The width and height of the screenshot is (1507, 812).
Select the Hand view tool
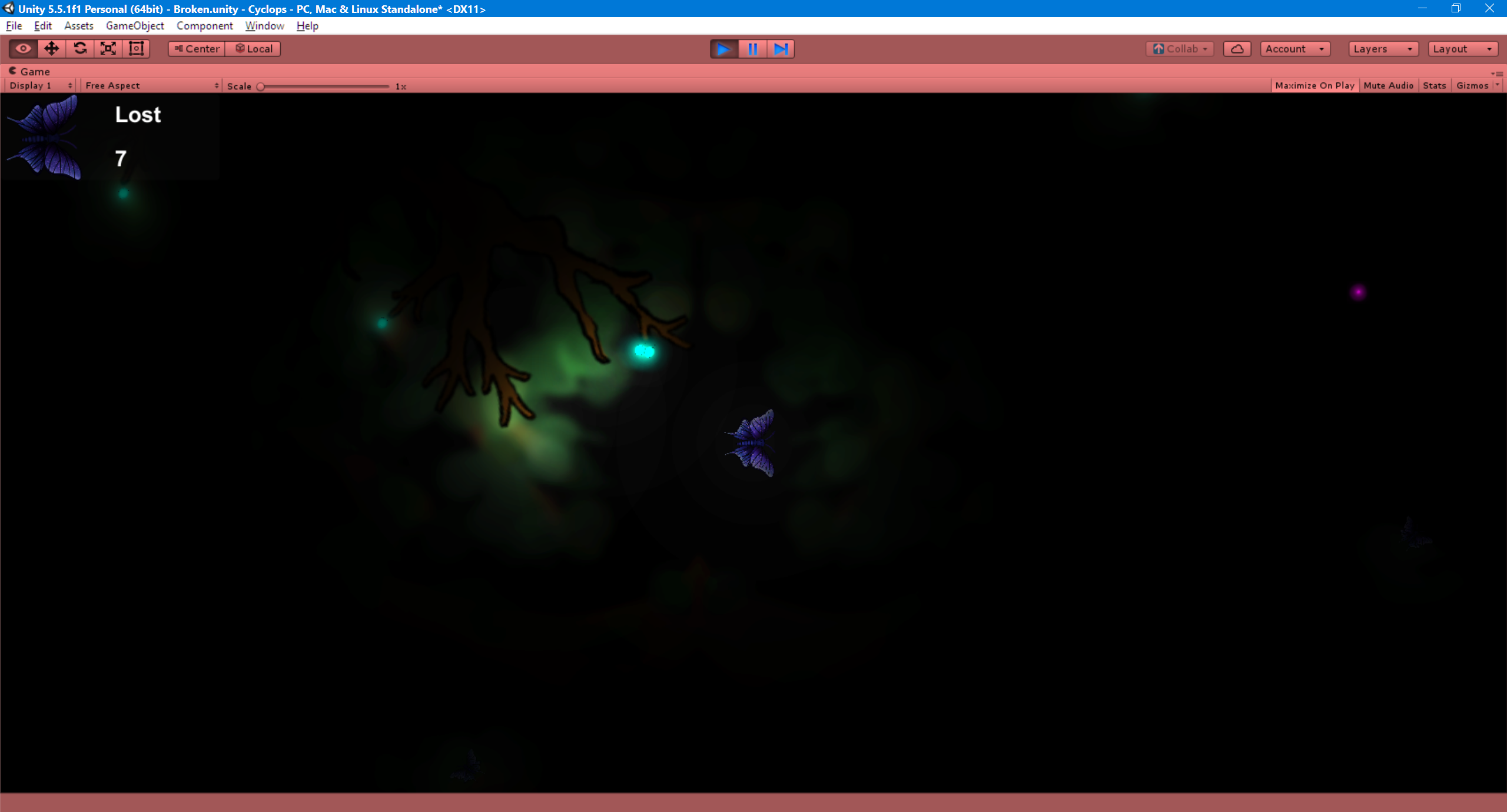[24, 49]
